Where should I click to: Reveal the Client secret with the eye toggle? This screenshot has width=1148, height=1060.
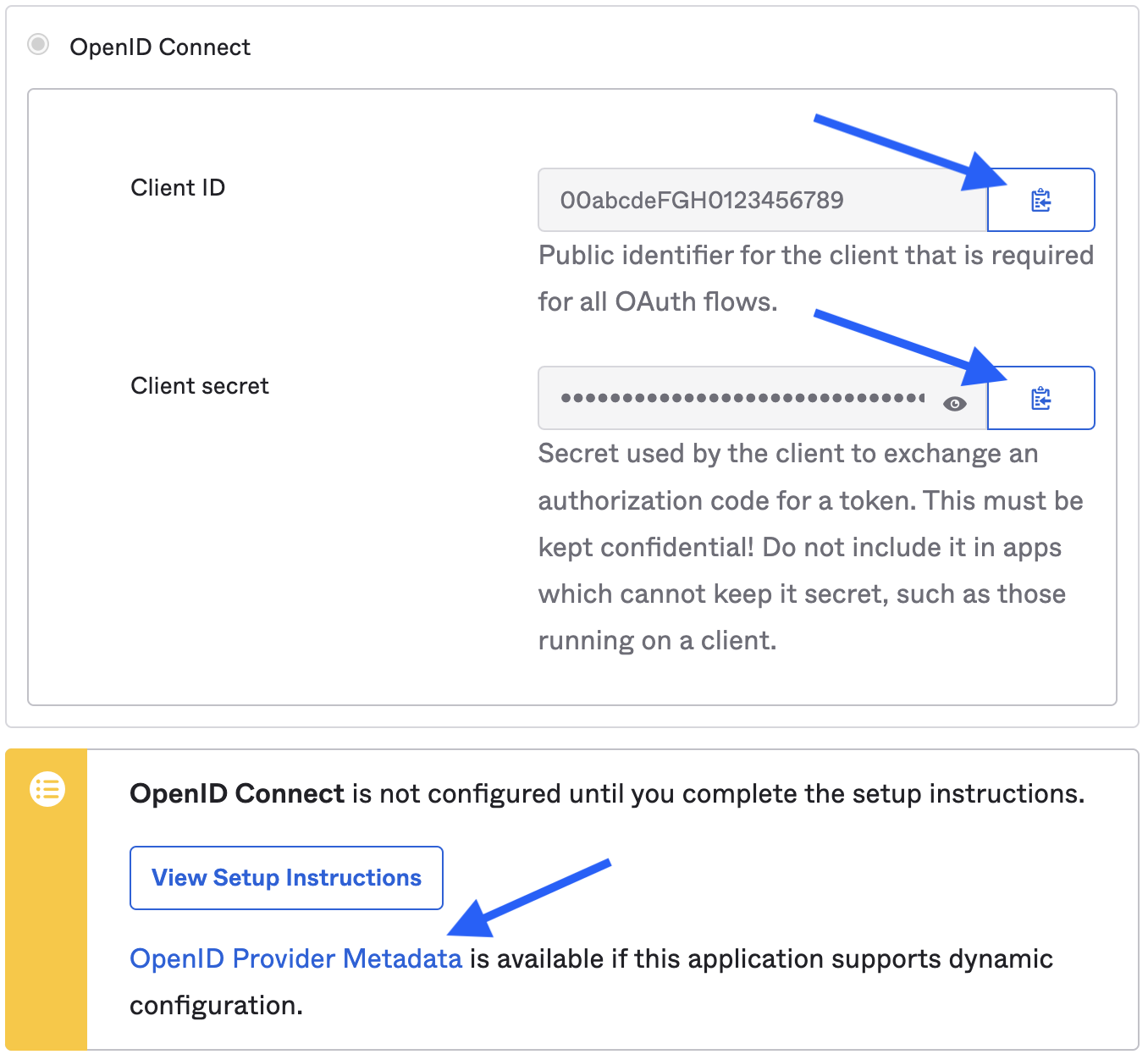(x=955, y=404)
